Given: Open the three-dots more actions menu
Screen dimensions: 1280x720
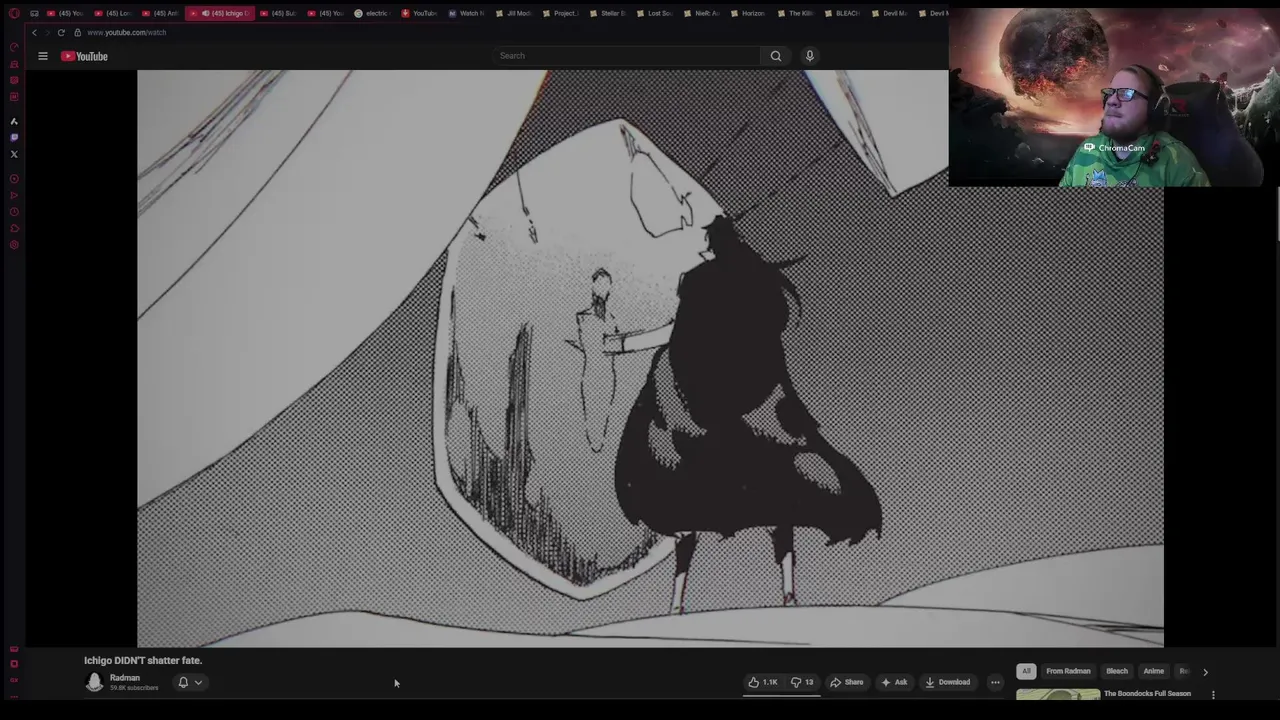Looking at the screenshot, I should (995, 682).
